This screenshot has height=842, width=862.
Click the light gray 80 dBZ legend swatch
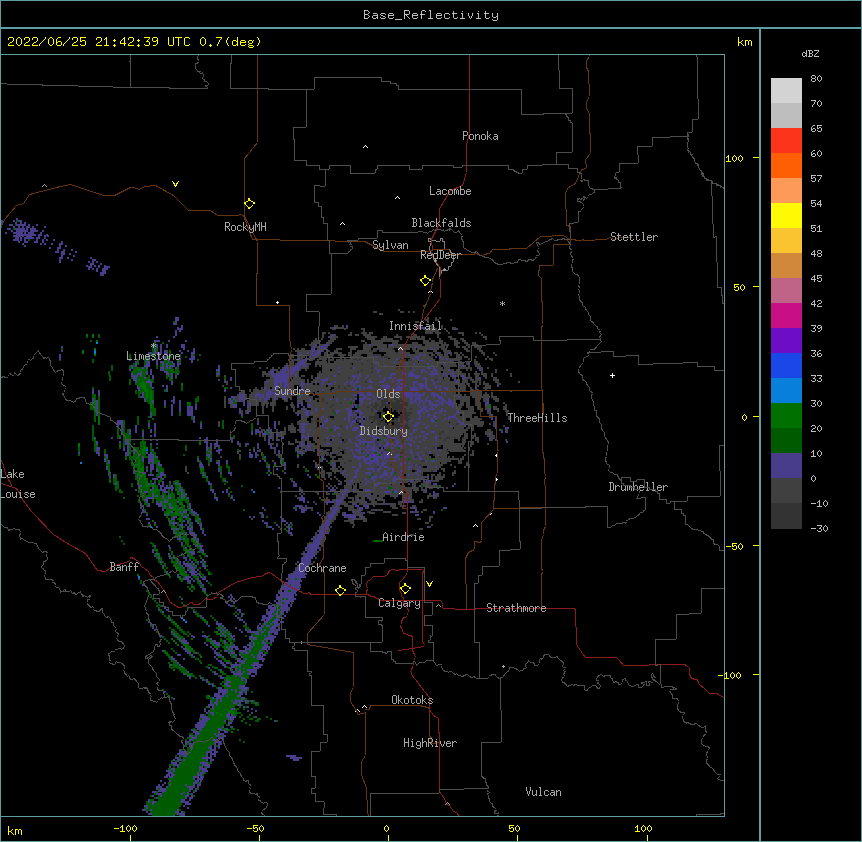(x=786, y=91)
